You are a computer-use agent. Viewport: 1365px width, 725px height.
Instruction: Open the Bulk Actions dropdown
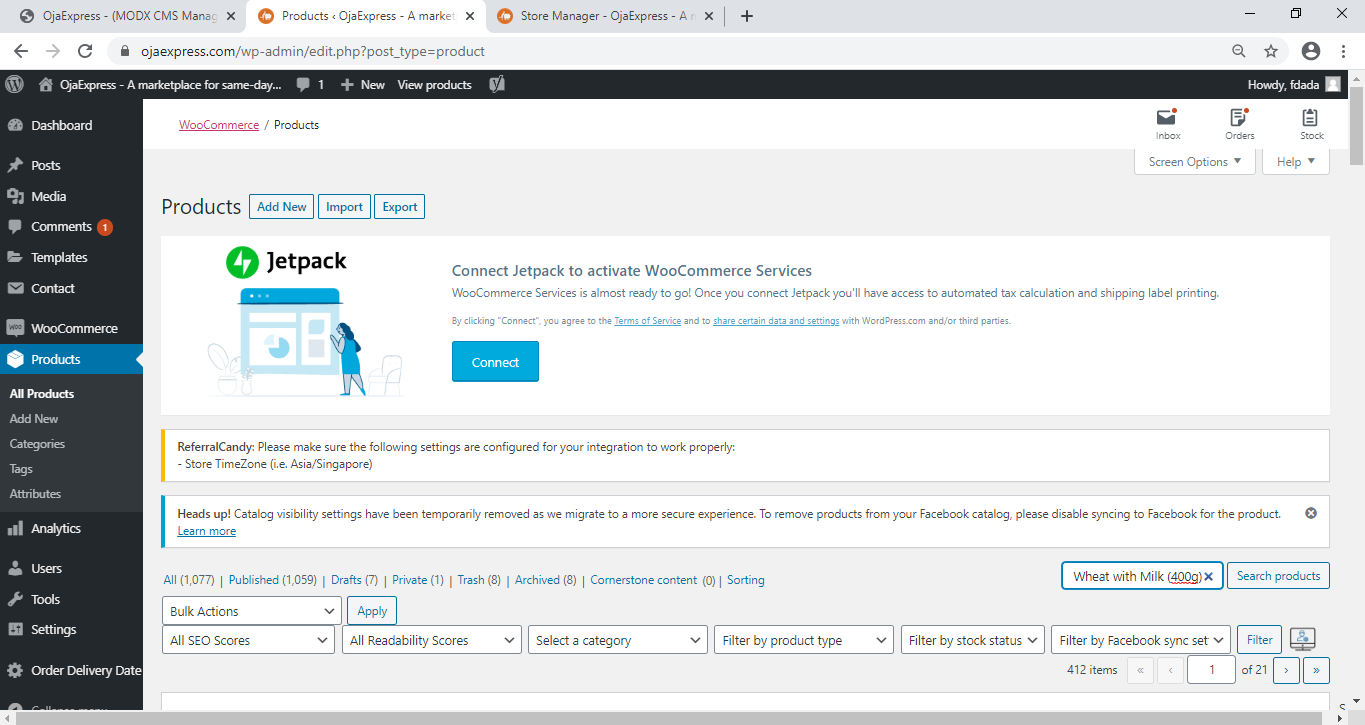(x=252, y=611)
